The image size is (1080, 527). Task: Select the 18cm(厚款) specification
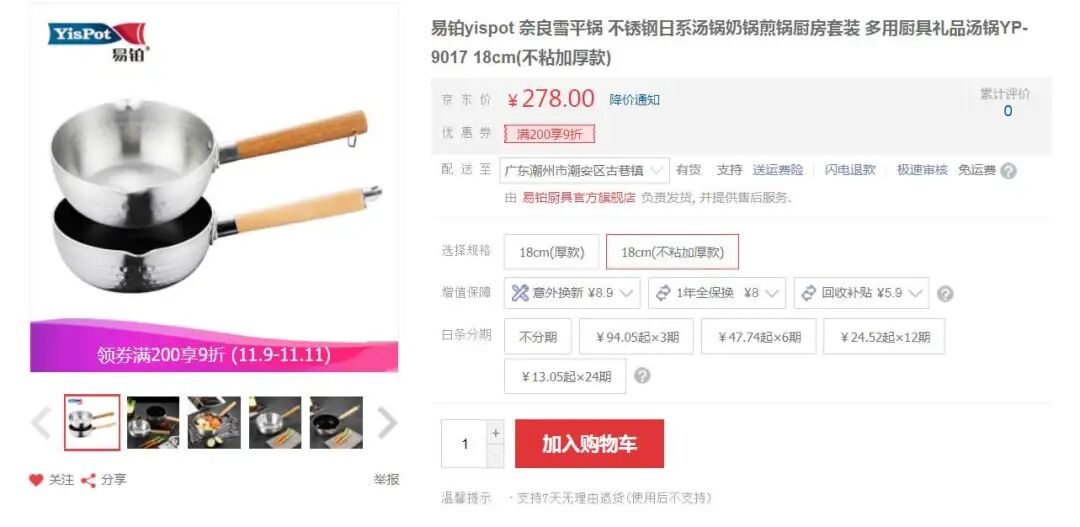coord(552,252)
